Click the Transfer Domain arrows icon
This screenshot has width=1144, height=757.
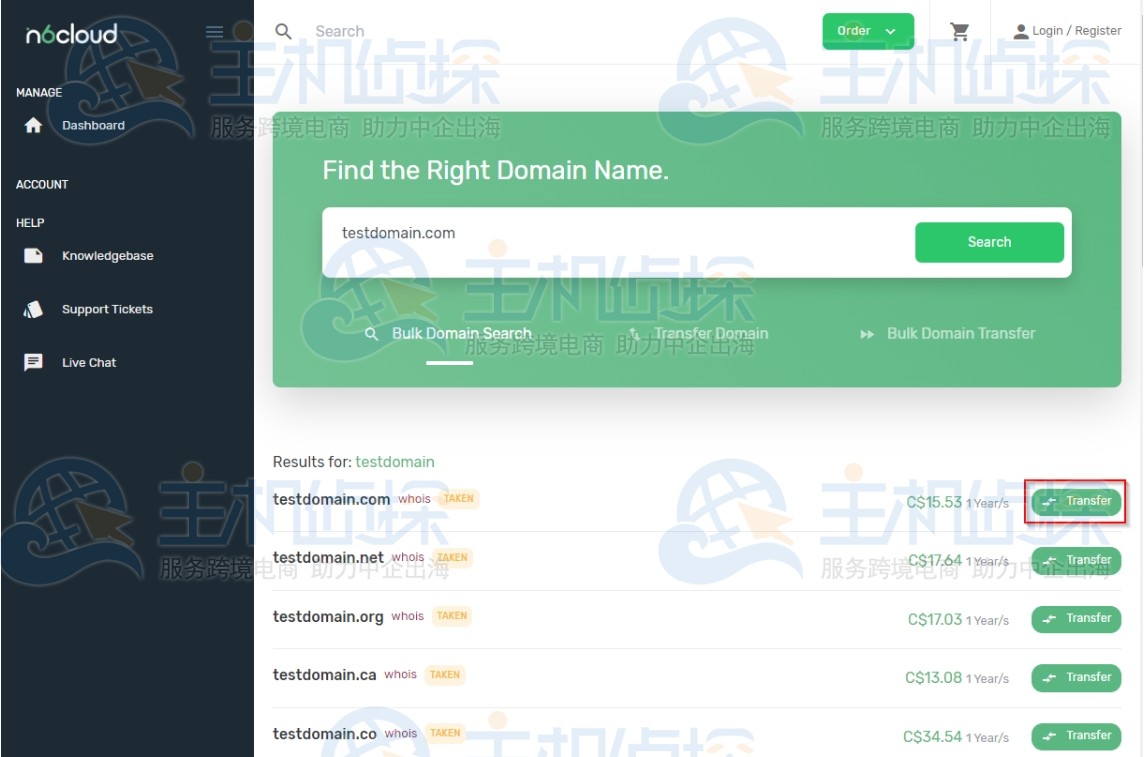(633, 334)
